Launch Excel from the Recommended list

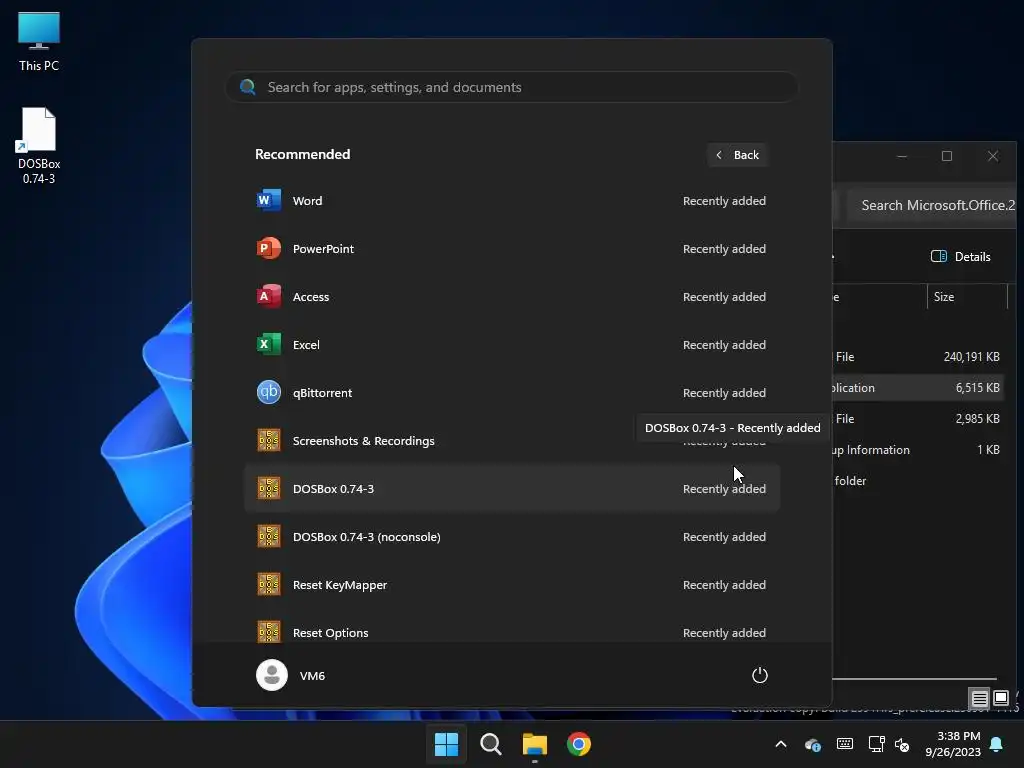click(512, 345)
